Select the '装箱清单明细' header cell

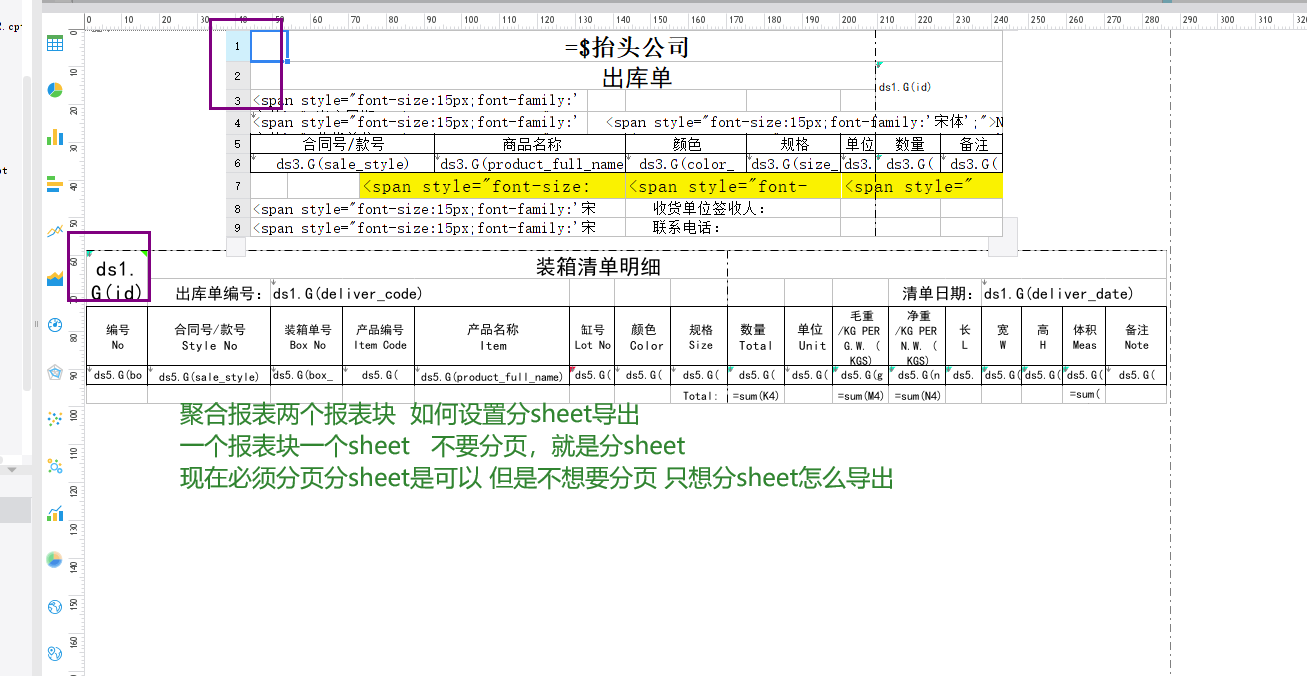598,267
